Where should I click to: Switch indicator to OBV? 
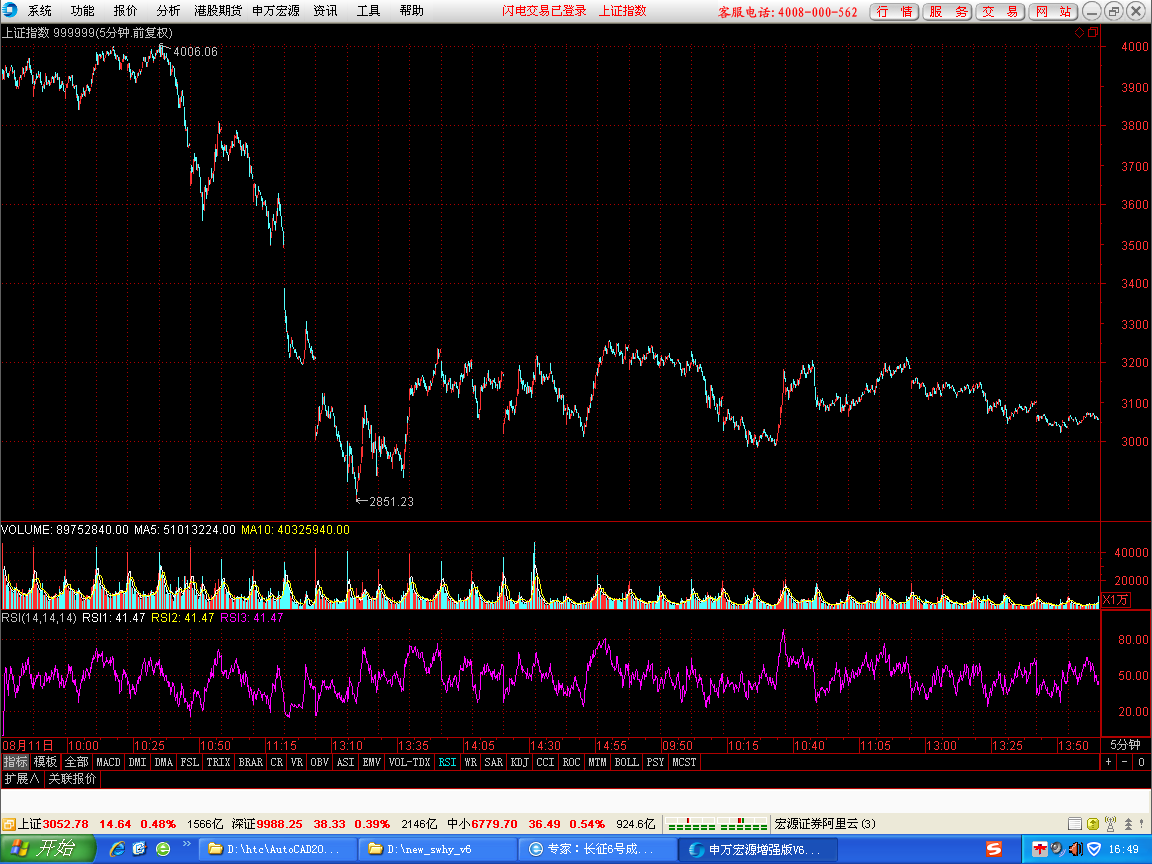point(320,762)
